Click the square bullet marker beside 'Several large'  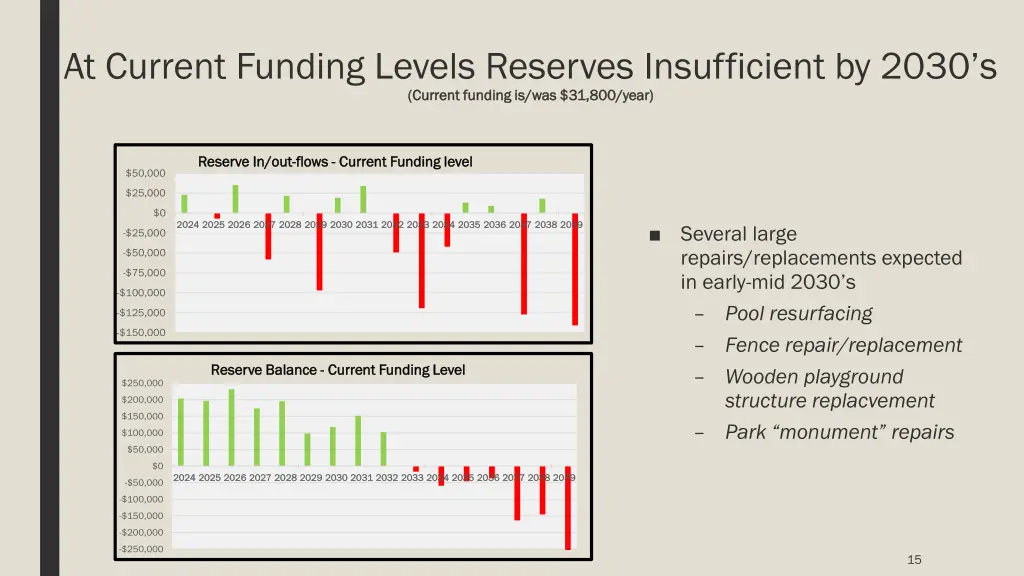click(x=655, y=235)
